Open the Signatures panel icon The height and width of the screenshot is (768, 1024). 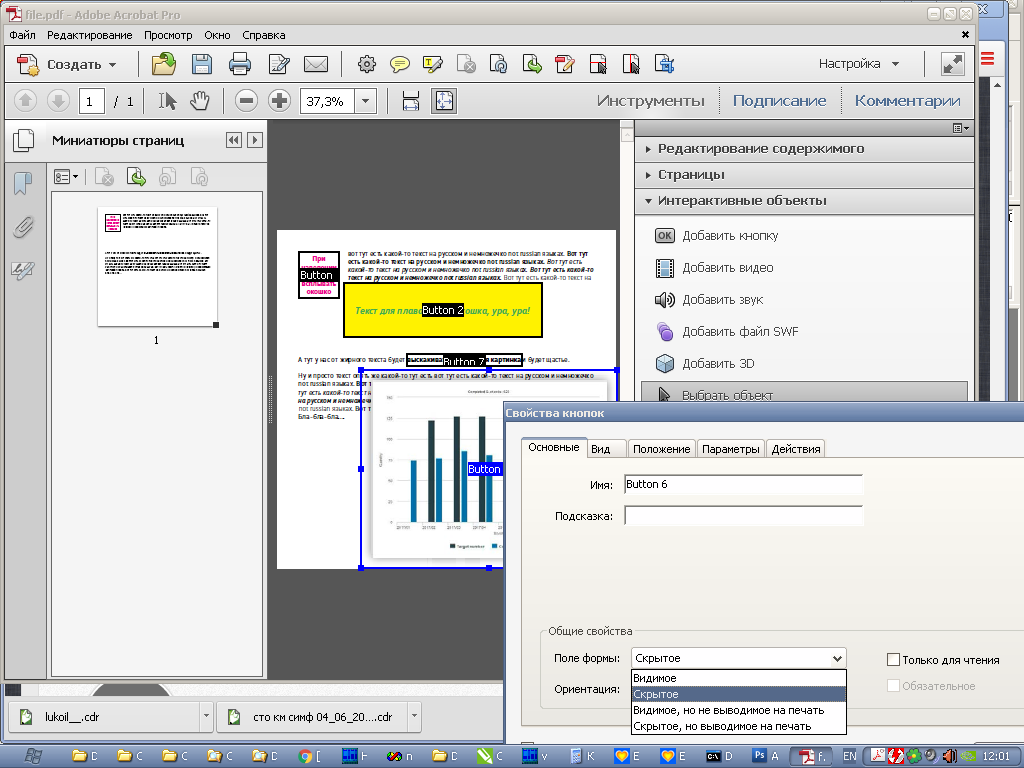coord(23,270)
